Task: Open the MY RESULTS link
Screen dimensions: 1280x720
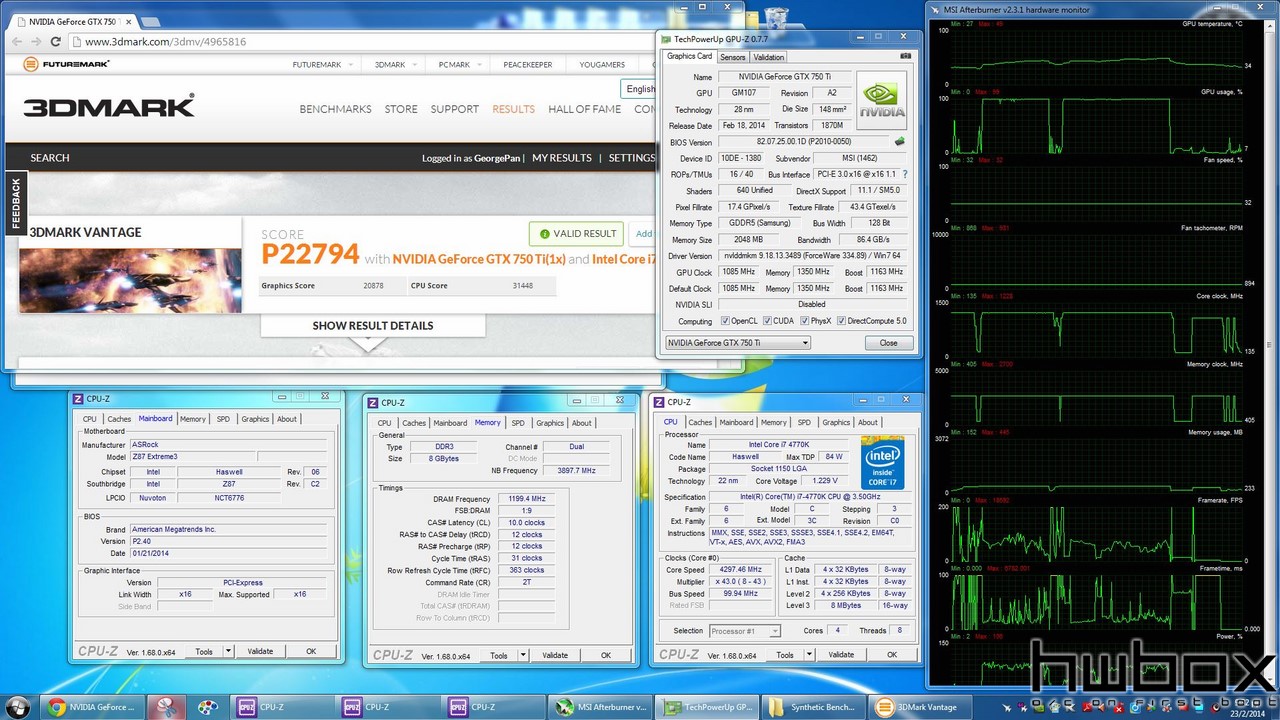Action: pos(562,158)
